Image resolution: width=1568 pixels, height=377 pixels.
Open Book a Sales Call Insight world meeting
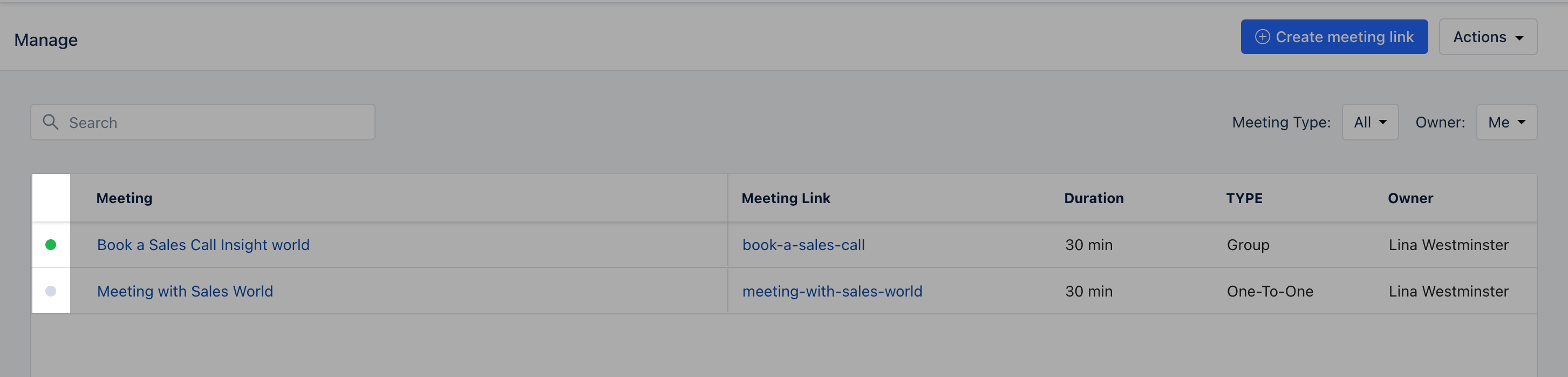point(203,245)
